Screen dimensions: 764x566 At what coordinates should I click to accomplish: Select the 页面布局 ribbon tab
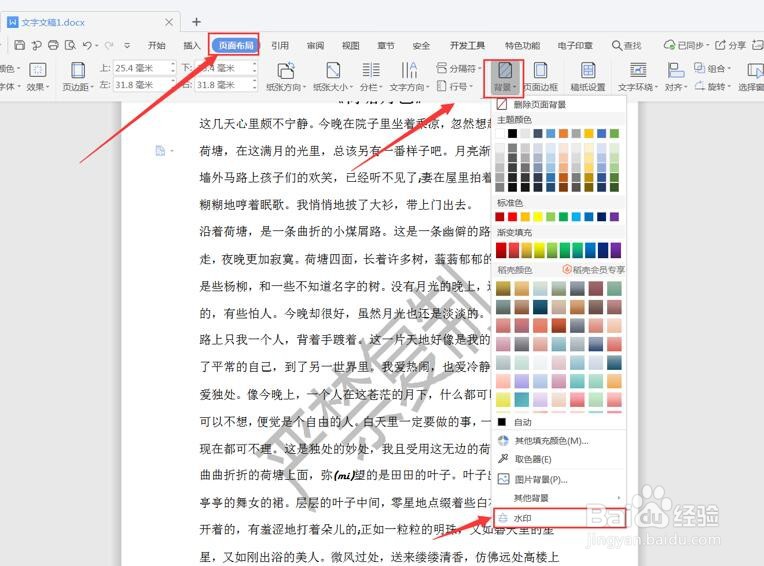[236, 45]
